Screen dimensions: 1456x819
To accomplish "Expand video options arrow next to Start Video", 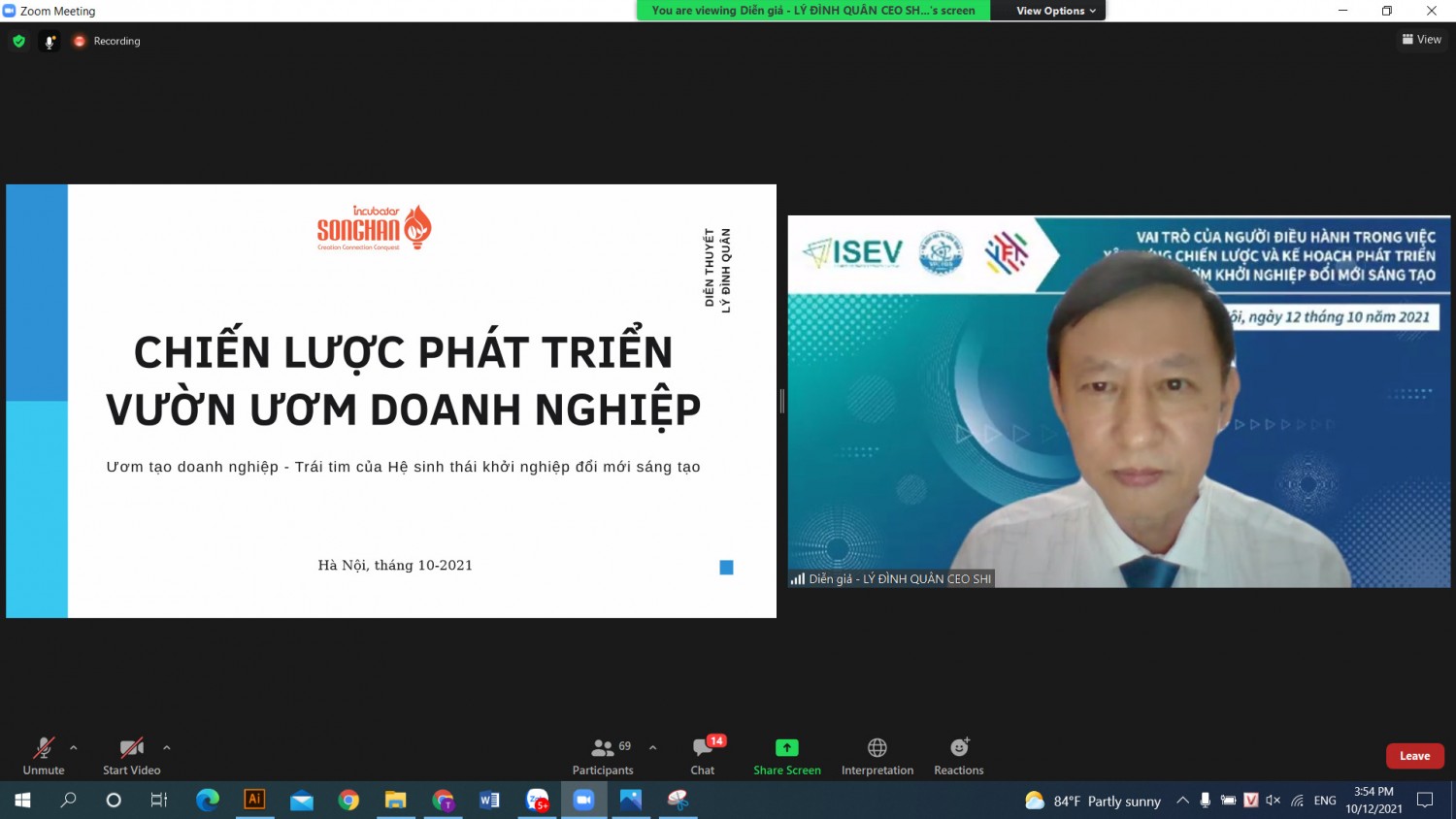I will (167, 748).
